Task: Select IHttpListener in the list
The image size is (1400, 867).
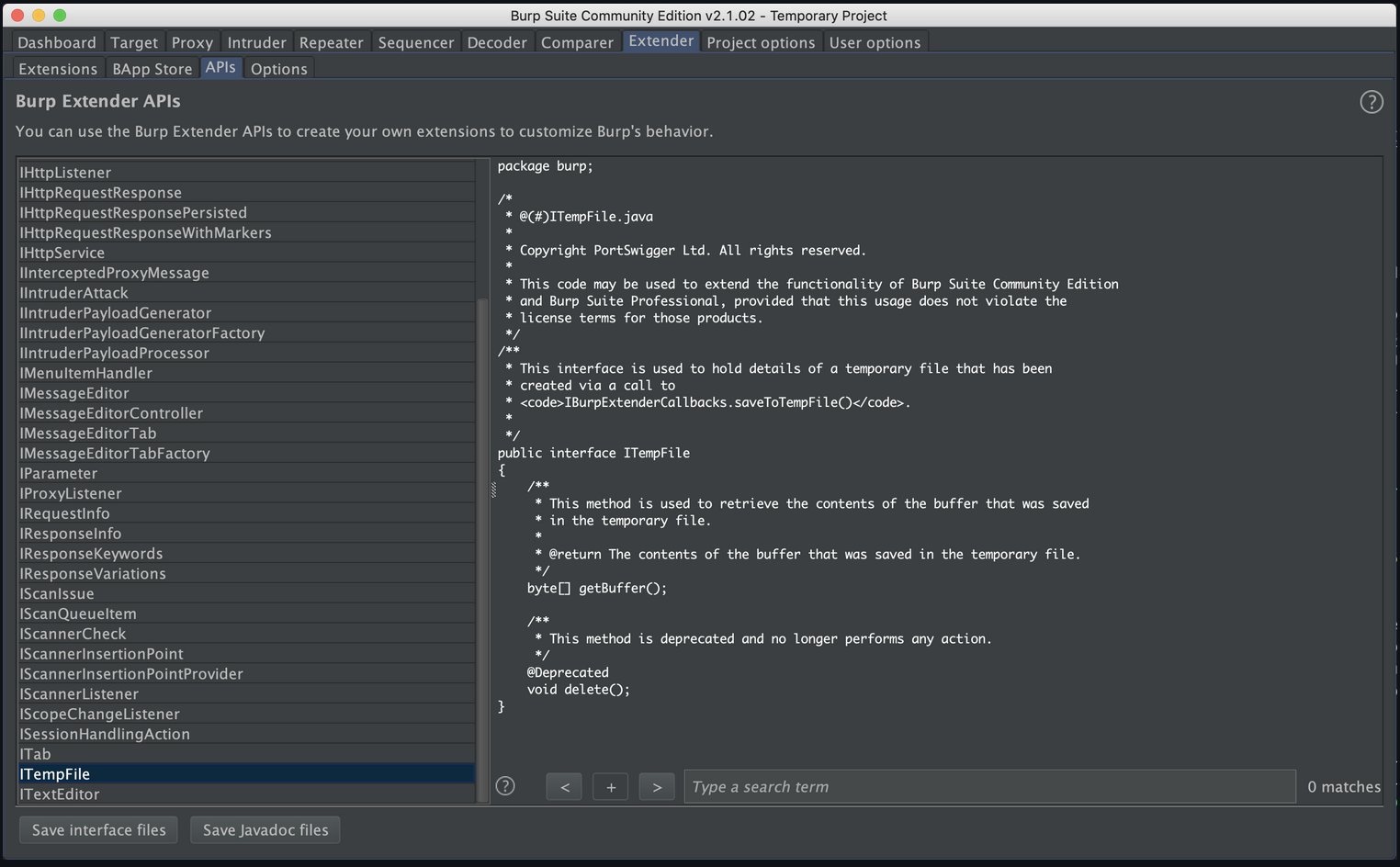Action: [246, 173]
